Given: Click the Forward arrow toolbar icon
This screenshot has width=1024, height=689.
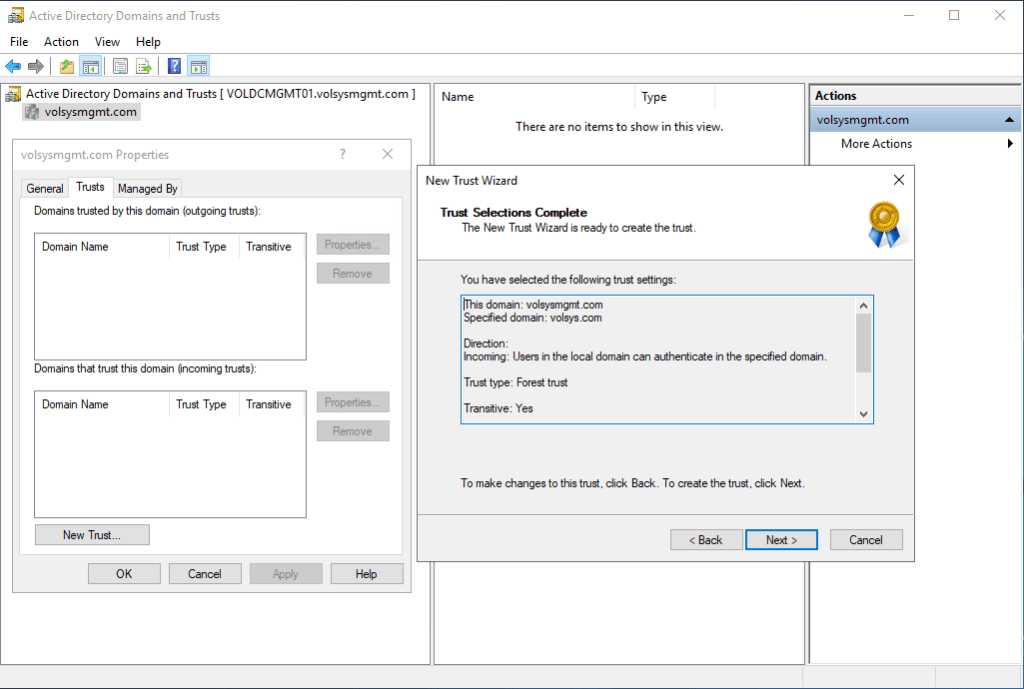Looking at the screenshot, I should tap(36, 67).
